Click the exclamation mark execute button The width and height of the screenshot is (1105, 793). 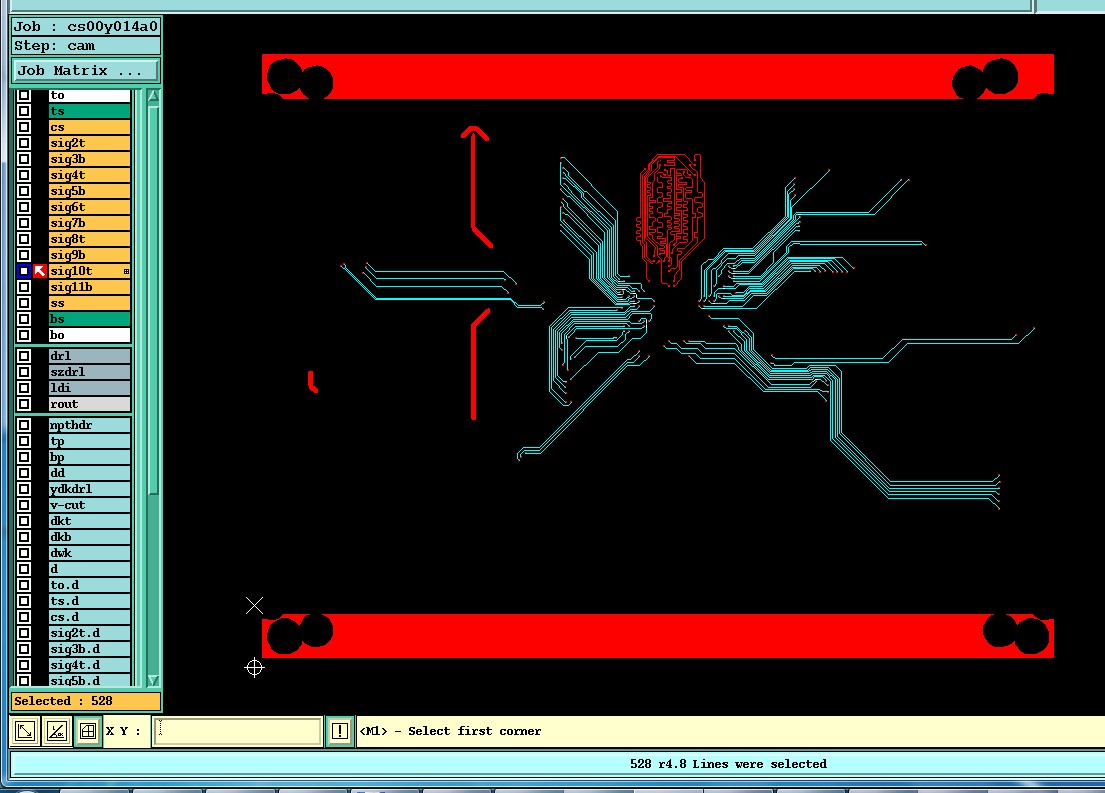pos(340,731)
